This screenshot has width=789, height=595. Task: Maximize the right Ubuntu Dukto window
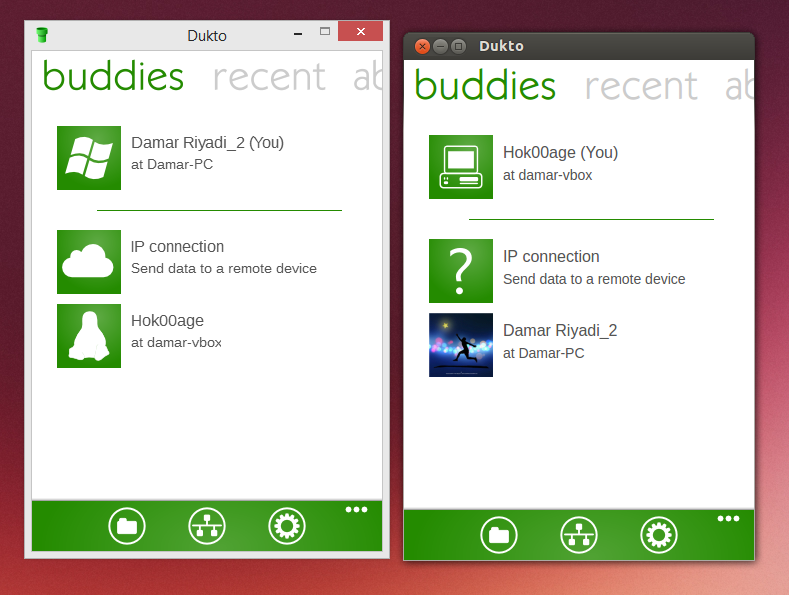(x=458, y=47)
